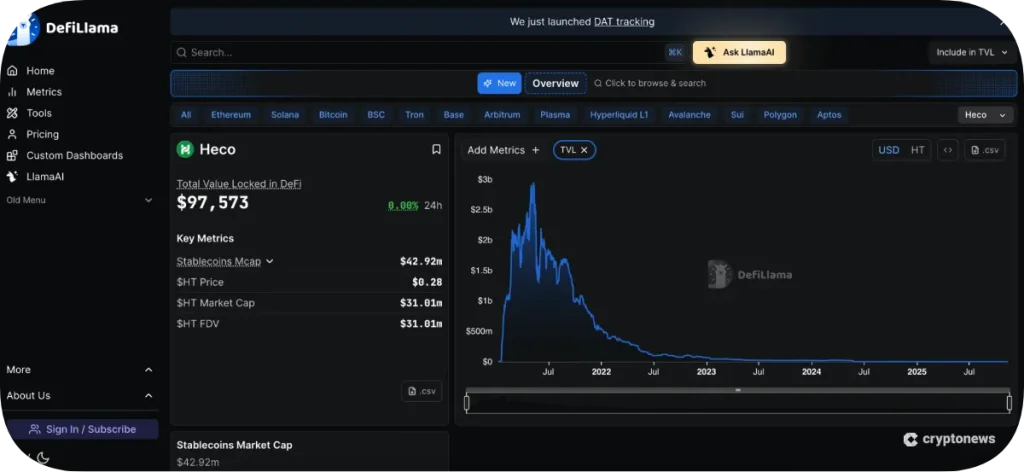The height and width of the screenshot is (472, 1024).
Task: Click the New button
Action: click(x=500, y=83)
